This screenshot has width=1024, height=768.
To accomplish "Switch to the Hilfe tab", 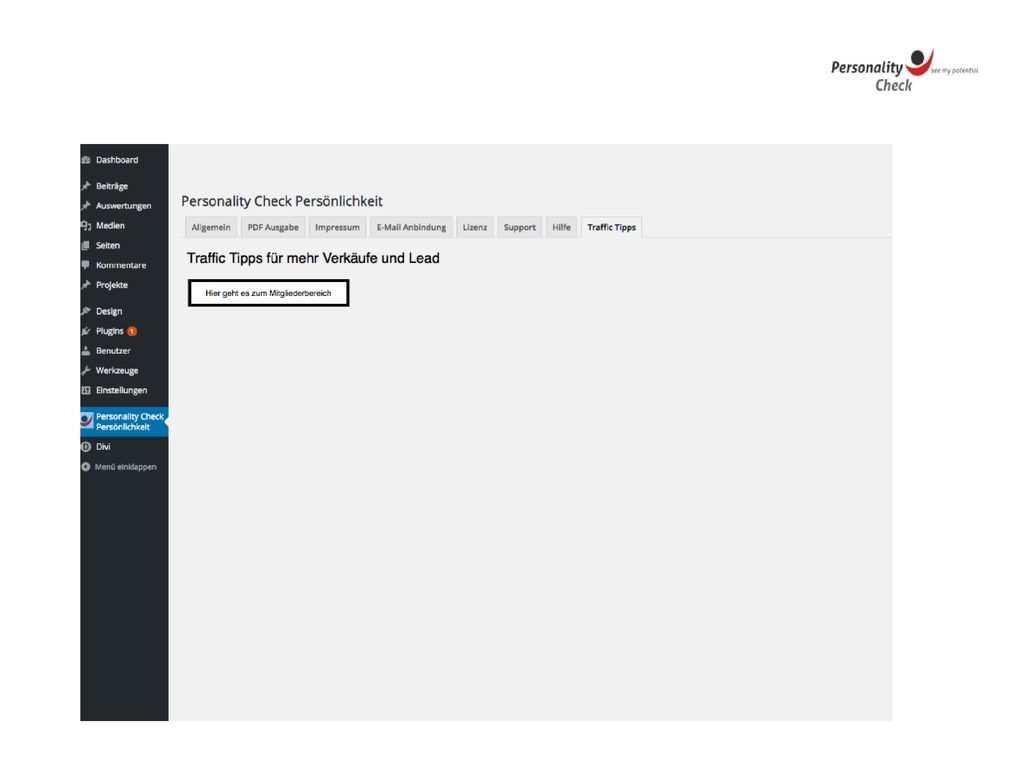I will 562,227.
